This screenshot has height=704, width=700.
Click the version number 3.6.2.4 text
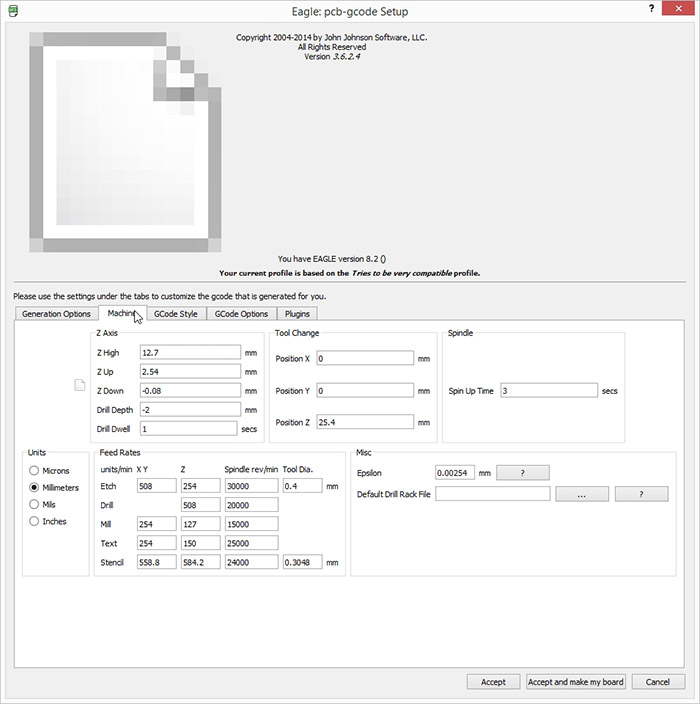[x=346, y=57]
